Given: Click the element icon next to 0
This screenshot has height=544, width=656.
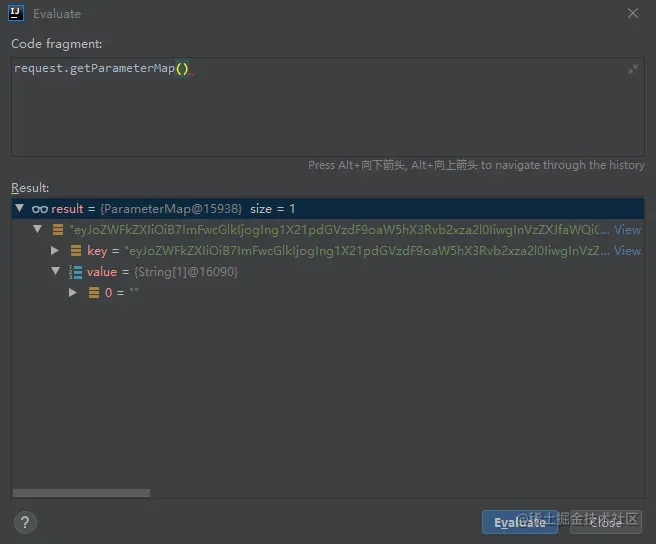Looking at the screenshot, I should coord(94,293).
